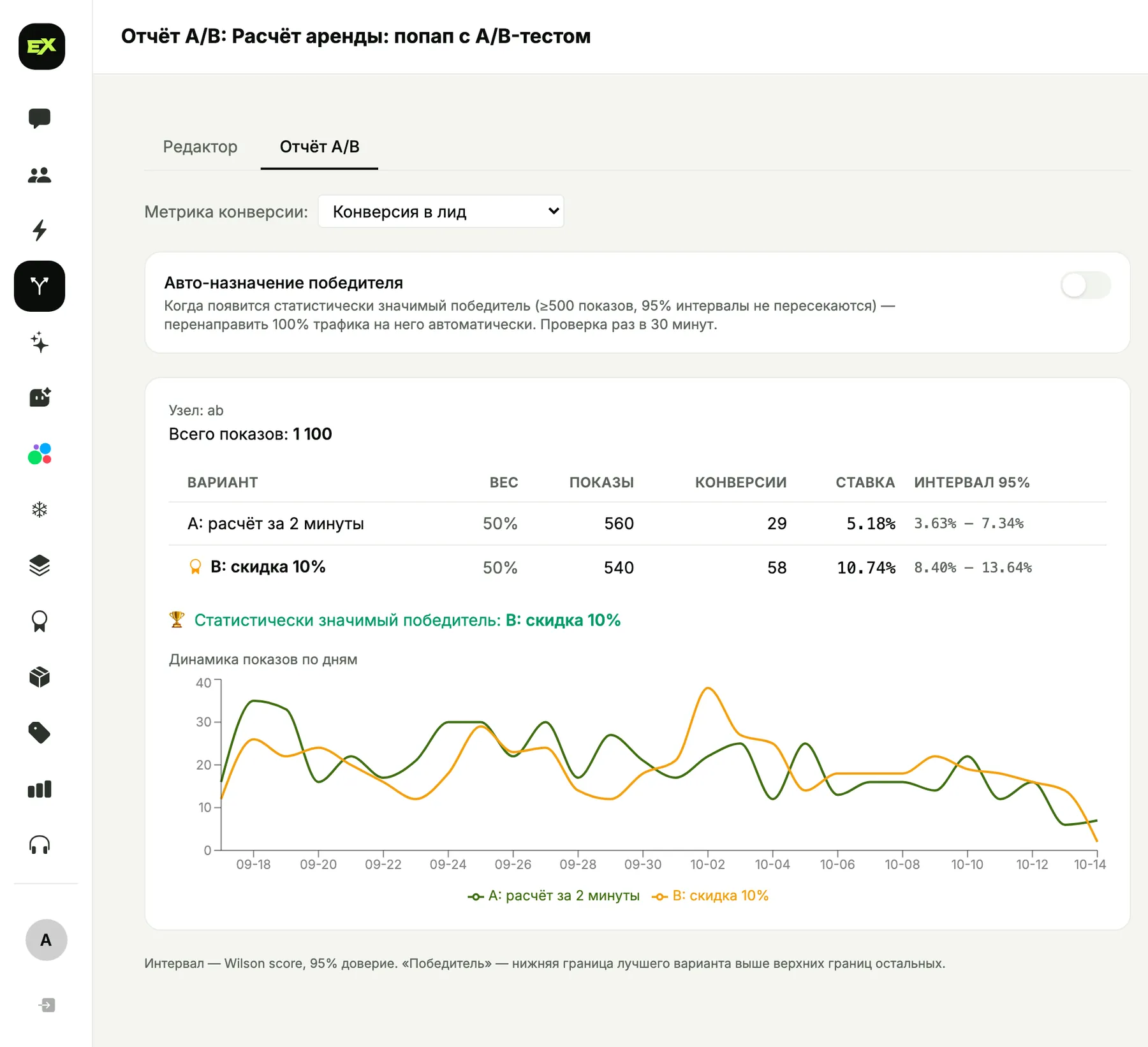Click the logout arrow icon
Image resolution: width=1148 pixels, height=1047 pixels.
point(47,1005)
